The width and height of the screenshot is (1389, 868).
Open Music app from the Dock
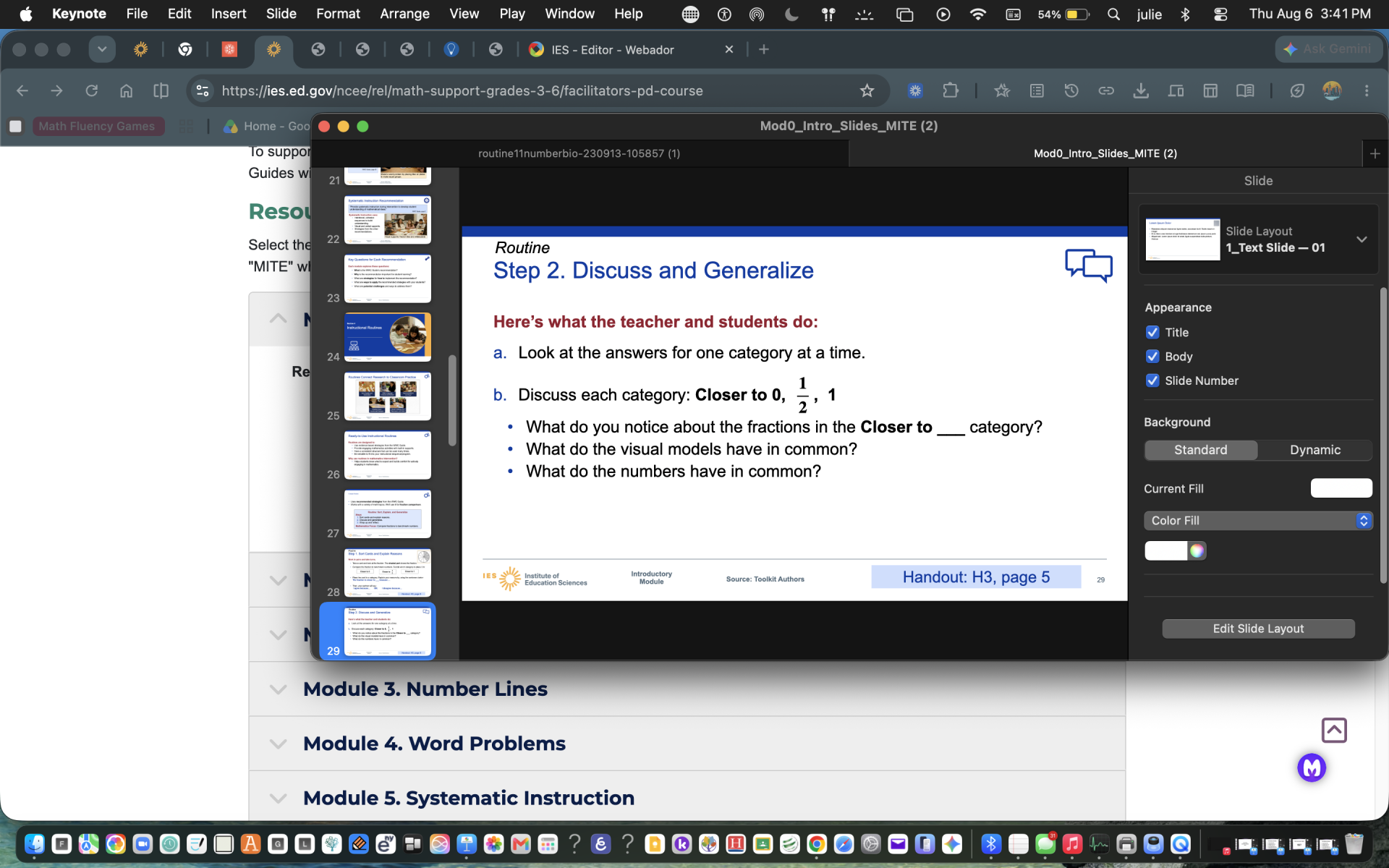click(1071, 843)
